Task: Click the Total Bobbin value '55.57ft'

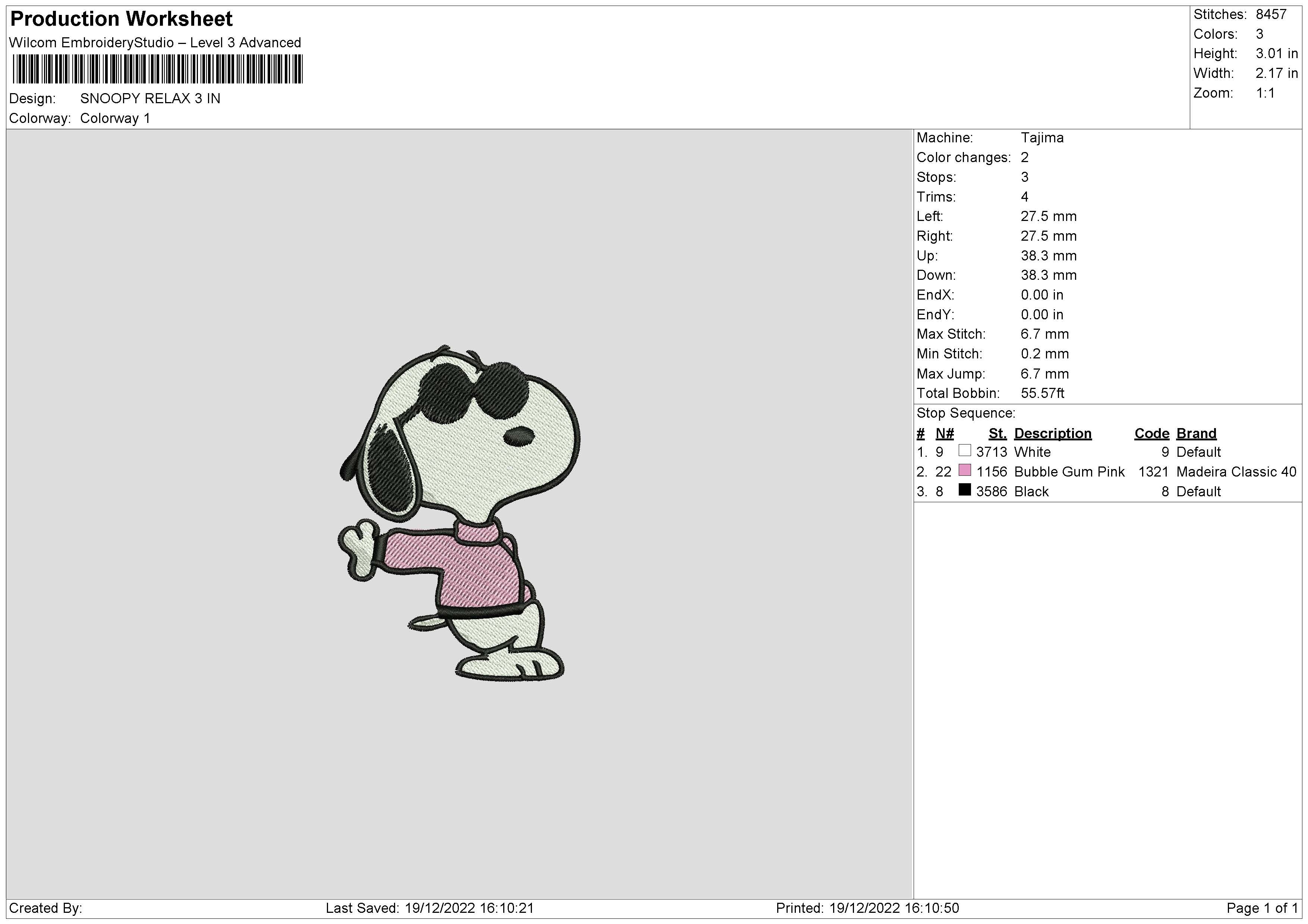Action: pos(1043,393)
